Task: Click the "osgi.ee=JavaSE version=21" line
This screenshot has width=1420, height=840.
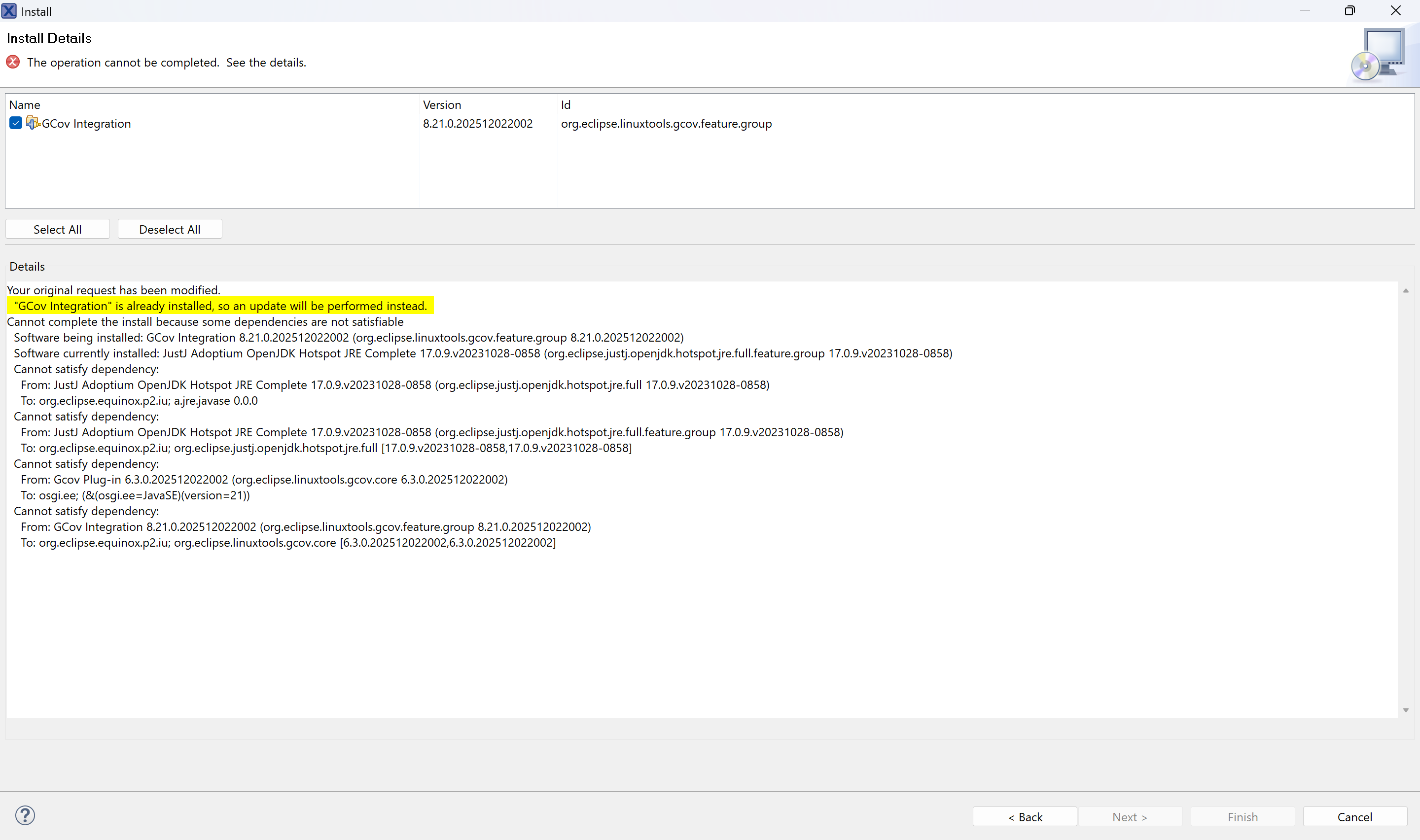Action: (x=135, y=495)
